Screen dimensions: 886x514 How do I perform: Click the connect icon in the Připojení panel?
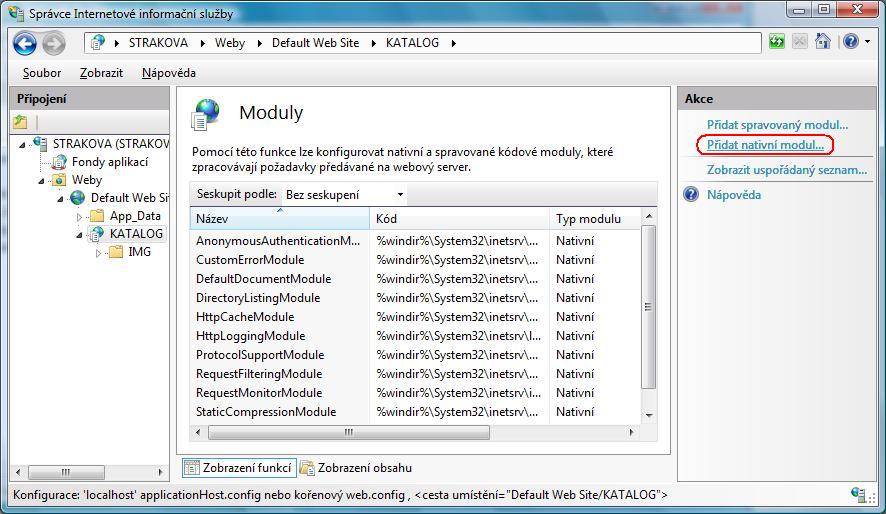21,122
